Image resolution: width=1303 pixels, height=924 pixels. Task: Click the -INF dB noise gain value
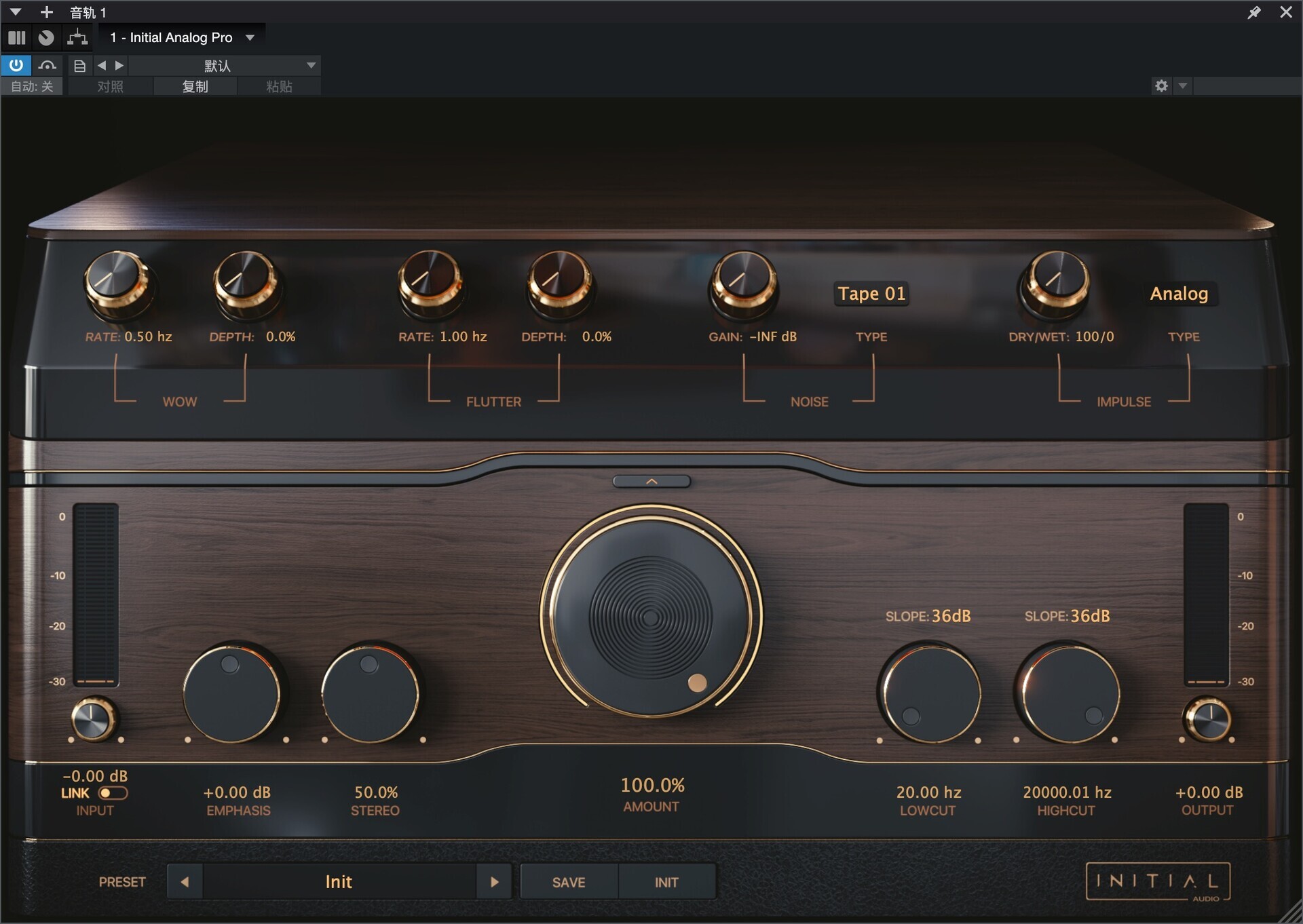tap(773, 336)
